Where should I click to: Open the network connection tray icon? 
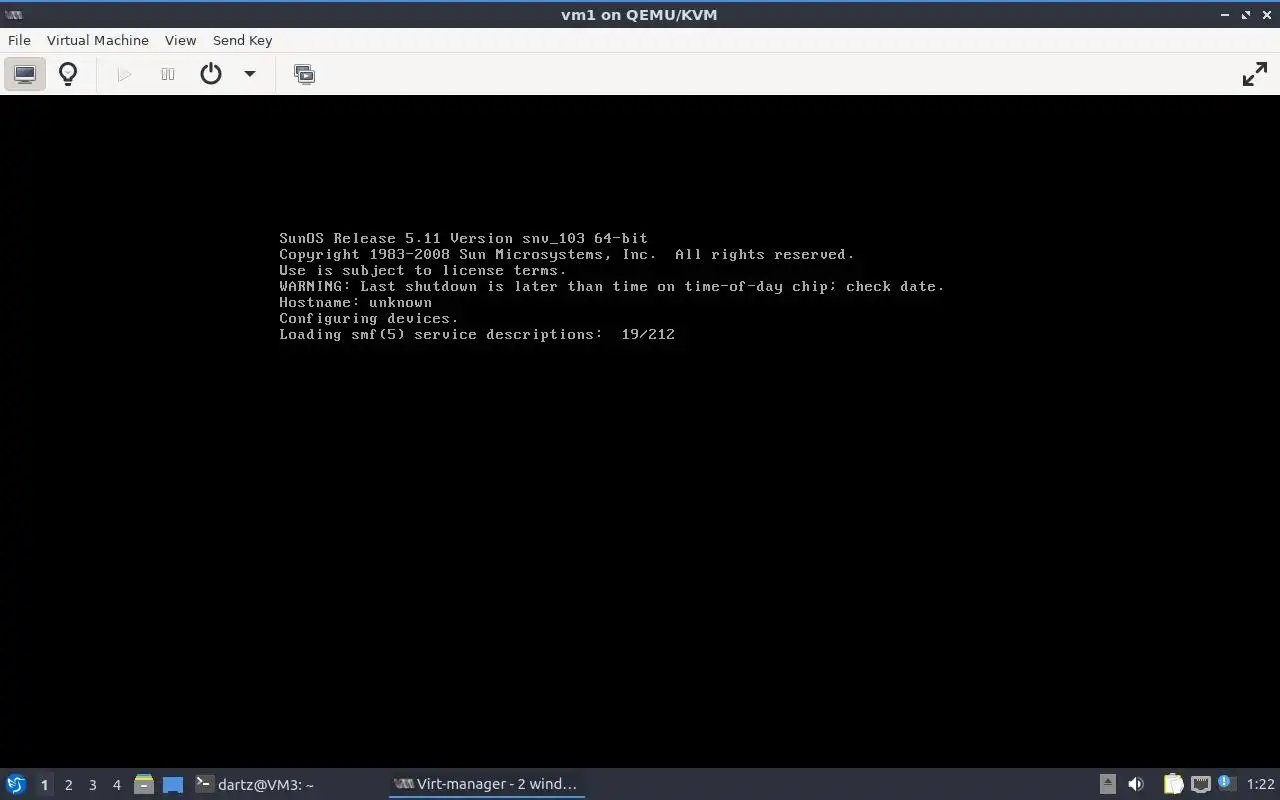pos(1200,784)
